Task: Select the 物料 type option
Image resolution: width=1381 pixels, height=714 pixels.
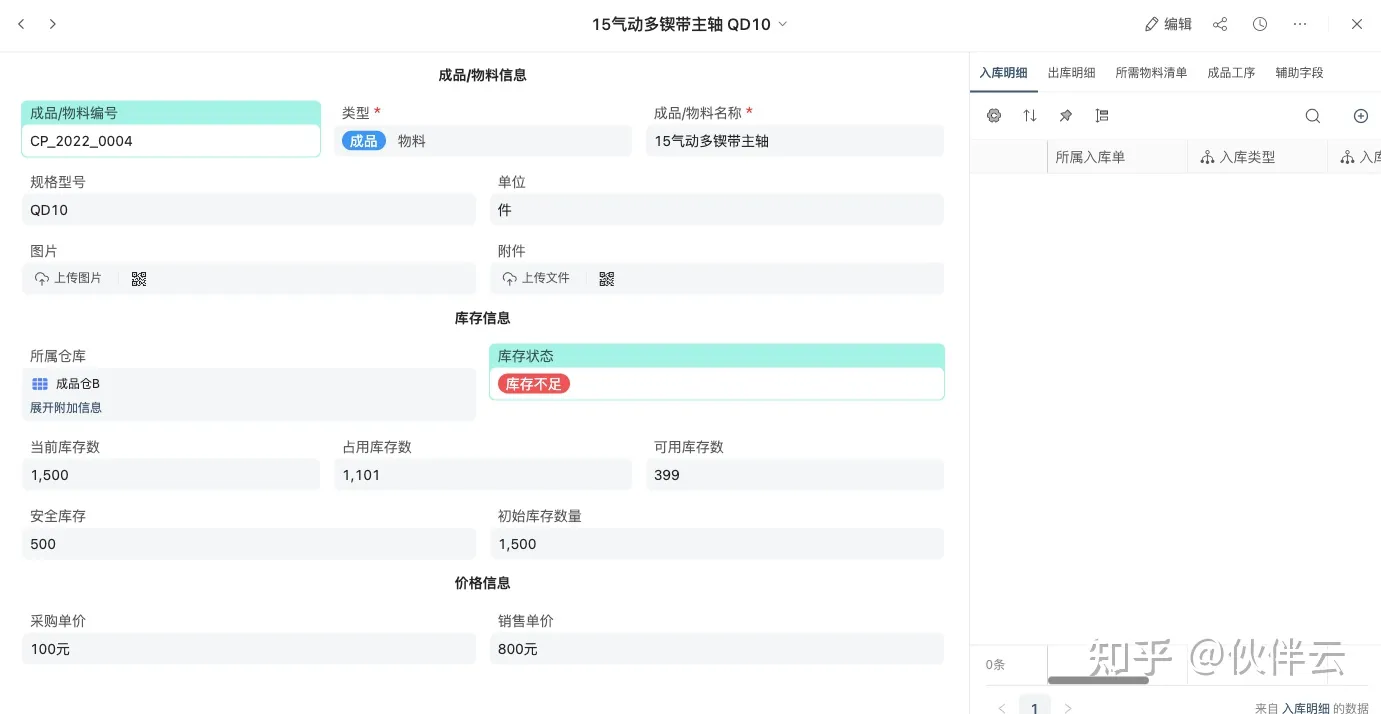Action: pyautogui.click(x=412, y=141)
